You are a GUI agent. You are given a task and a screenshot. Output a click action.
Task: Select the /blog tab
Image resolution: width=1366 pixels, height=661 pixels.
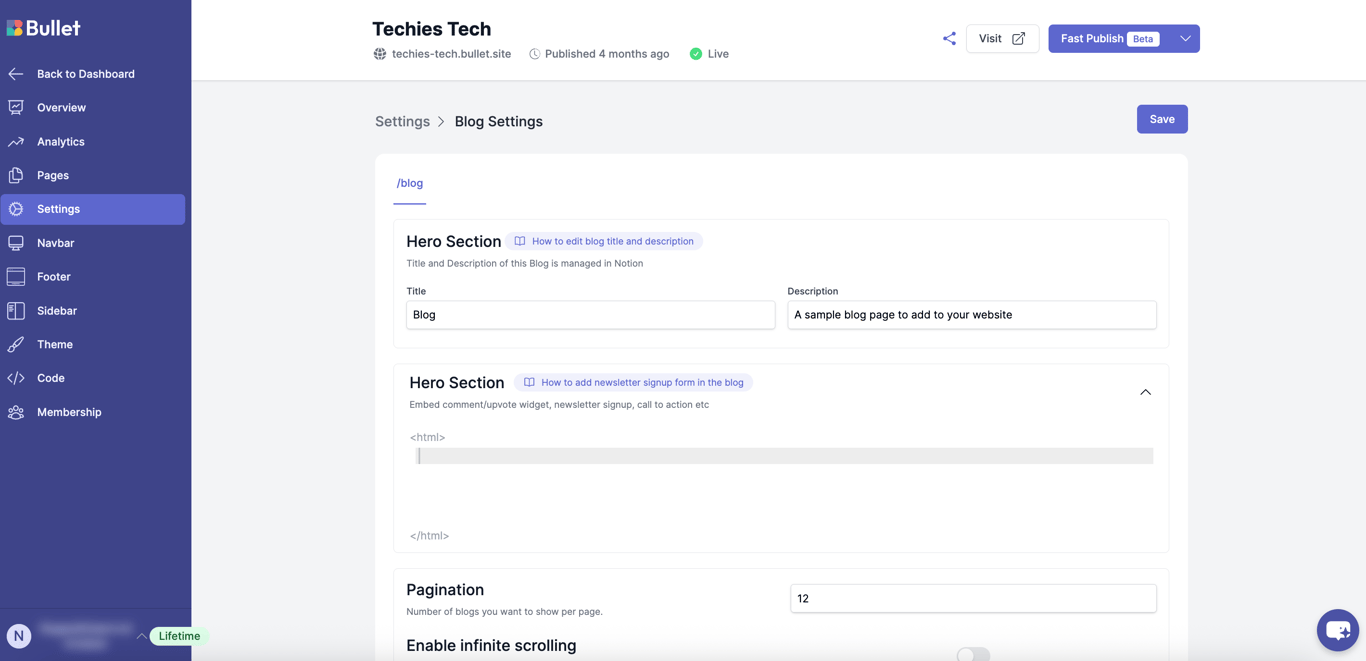tap(410, 183)
